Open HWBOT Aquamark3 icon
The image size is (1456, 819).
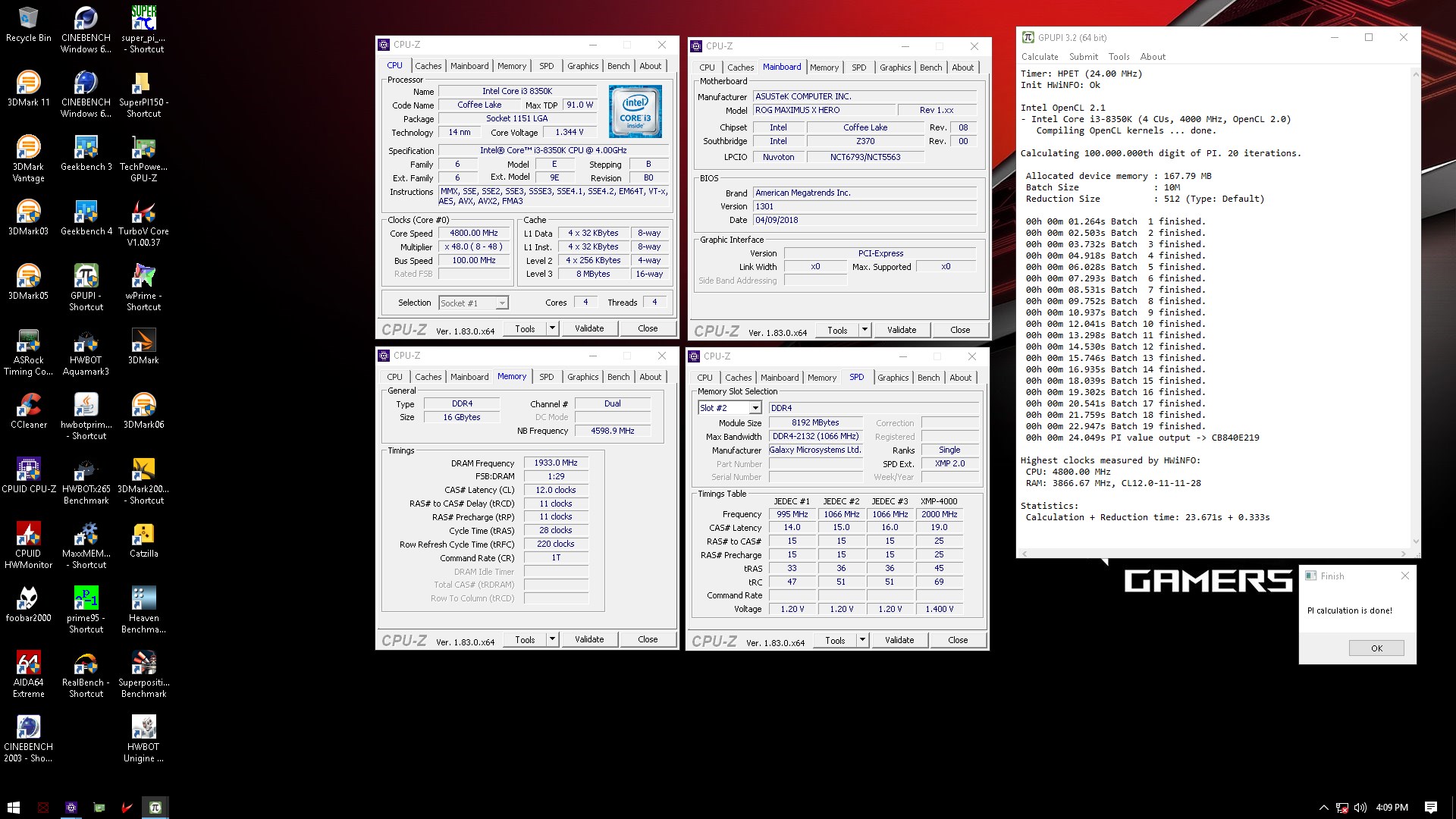tap(86, 353)
